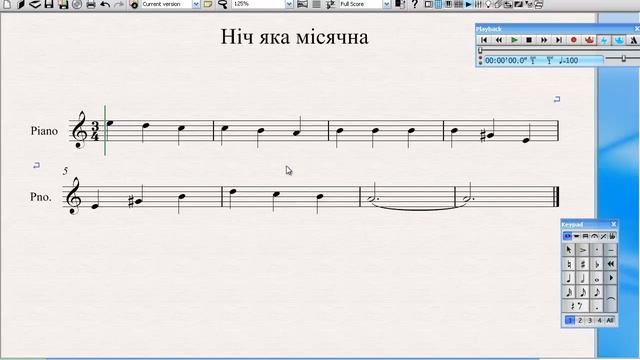
Task: Toggle Live Tempo lightning icon in Playback
Action: [604, 40]
